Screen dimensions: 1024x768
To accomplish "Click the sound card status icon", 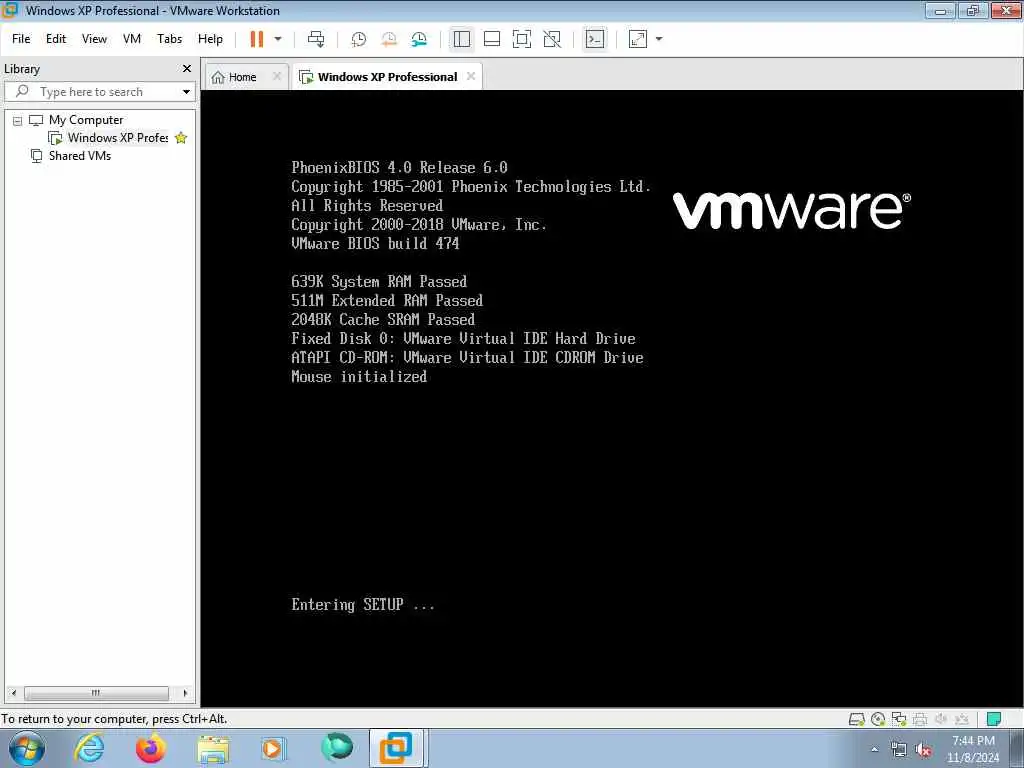I will coord(941,720).
